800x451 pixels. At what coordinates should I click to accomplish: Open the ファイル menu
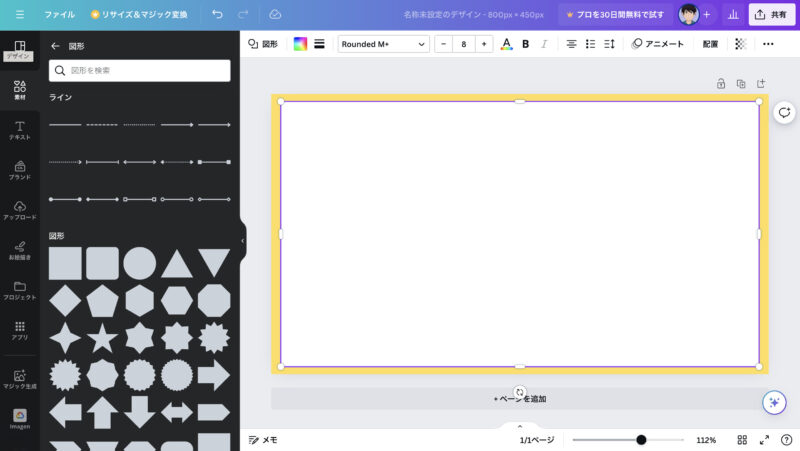[x=59, y=15]
